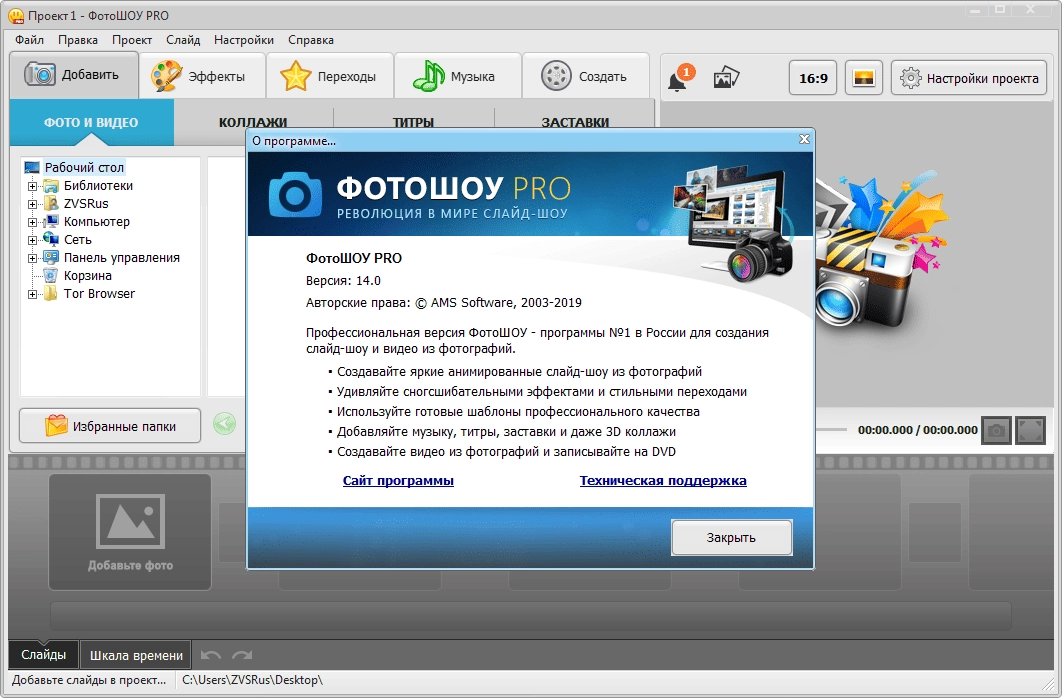The height and width of the screenshot is (698, 1062).
Task: Select the Компьютер icon
Action: click(x=51, y=222)
